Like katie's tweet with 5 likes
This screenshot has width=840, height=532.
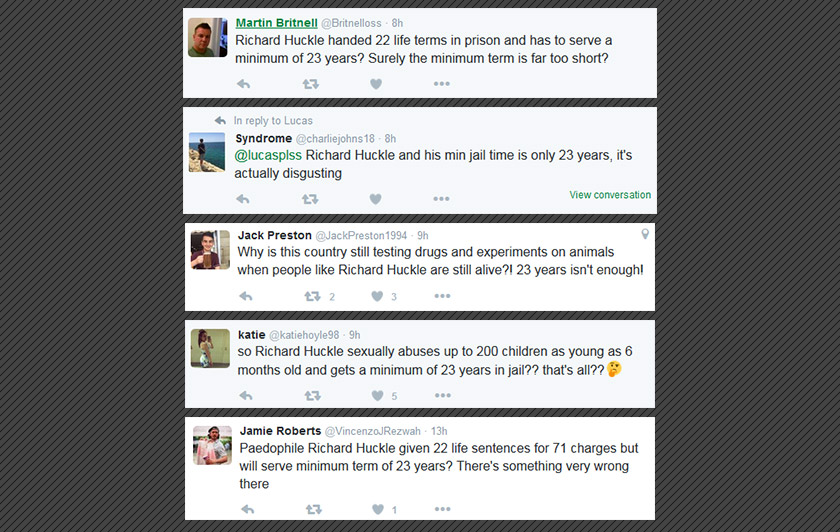(377, 396)
